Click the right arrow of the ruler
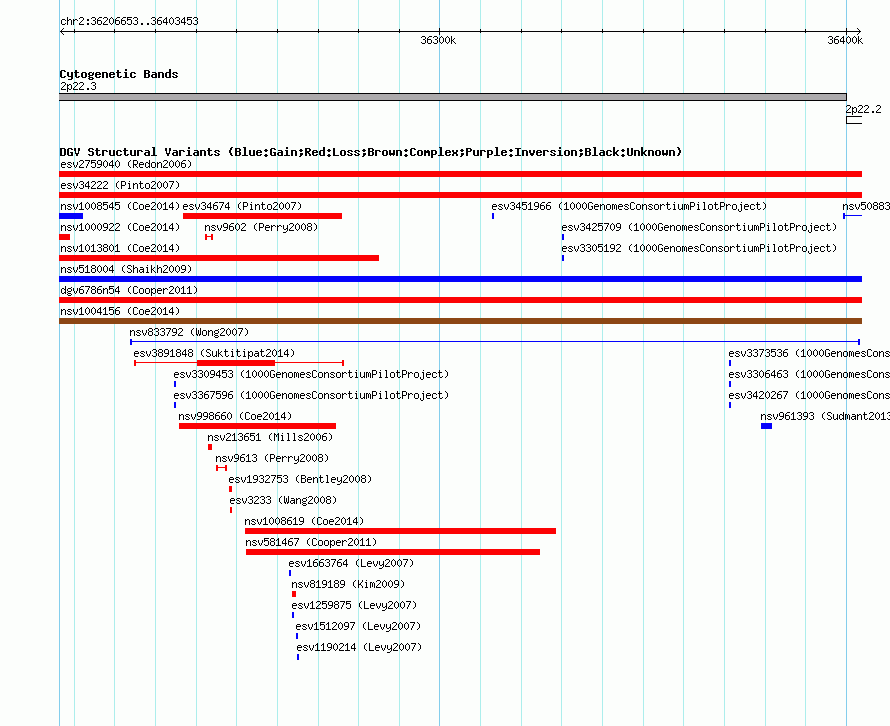890x726 pixels. (858, 31)
